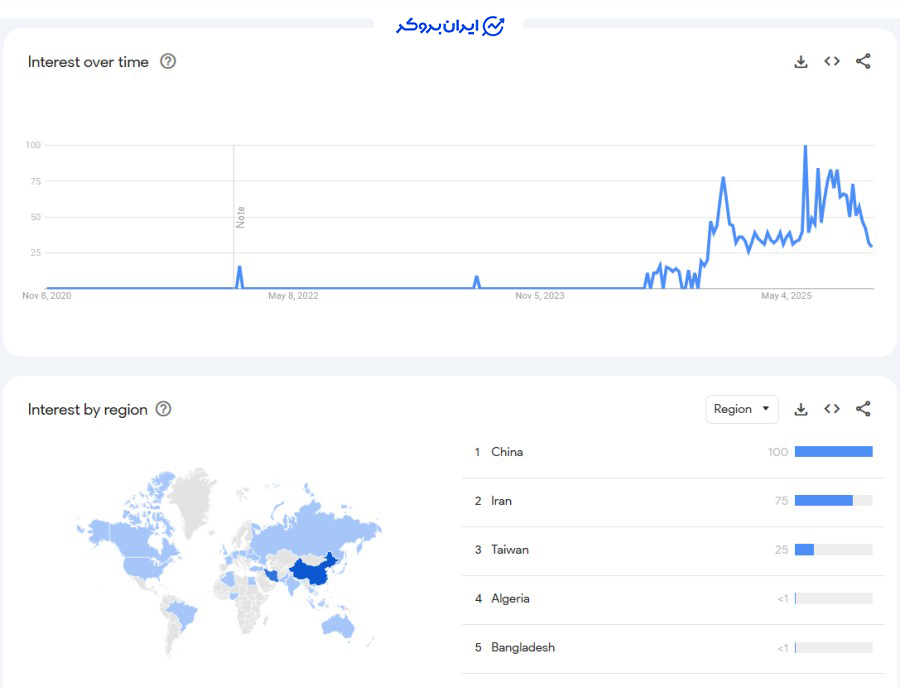Share the Interest by region panel
900x687 pixels.
pyautogui.click(x=863, y=409)
